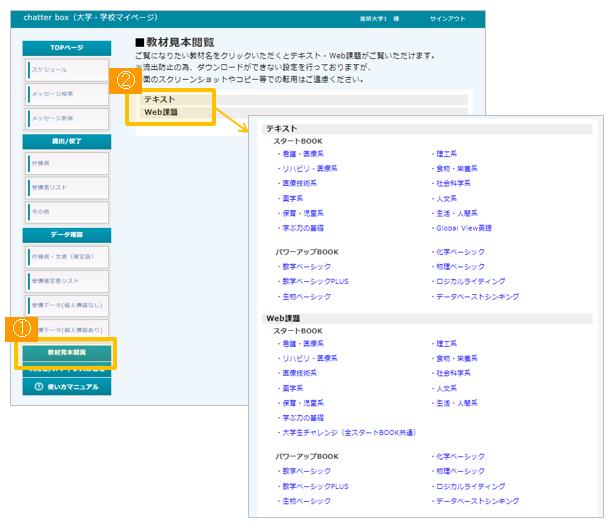Click Web課題 in the highlighted box
Screen dimensions: 612x528
(161, 113)
